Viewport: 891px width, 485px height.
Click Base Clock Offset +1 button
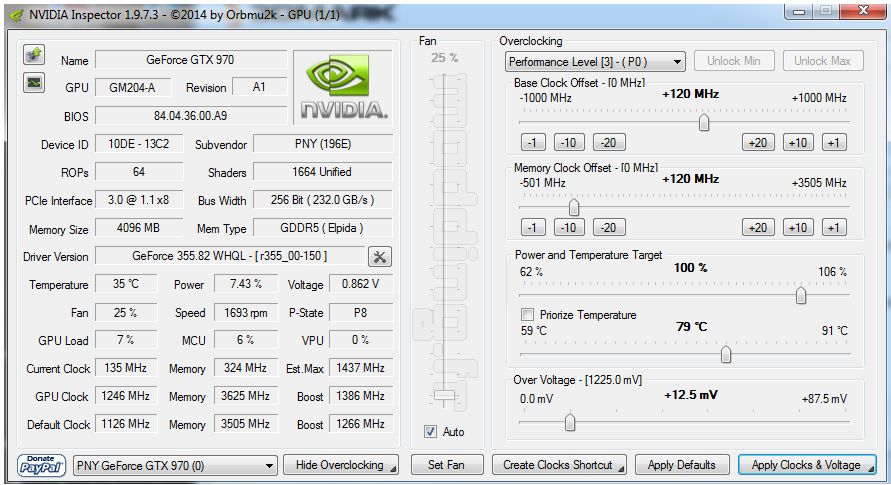click(834, 143)
